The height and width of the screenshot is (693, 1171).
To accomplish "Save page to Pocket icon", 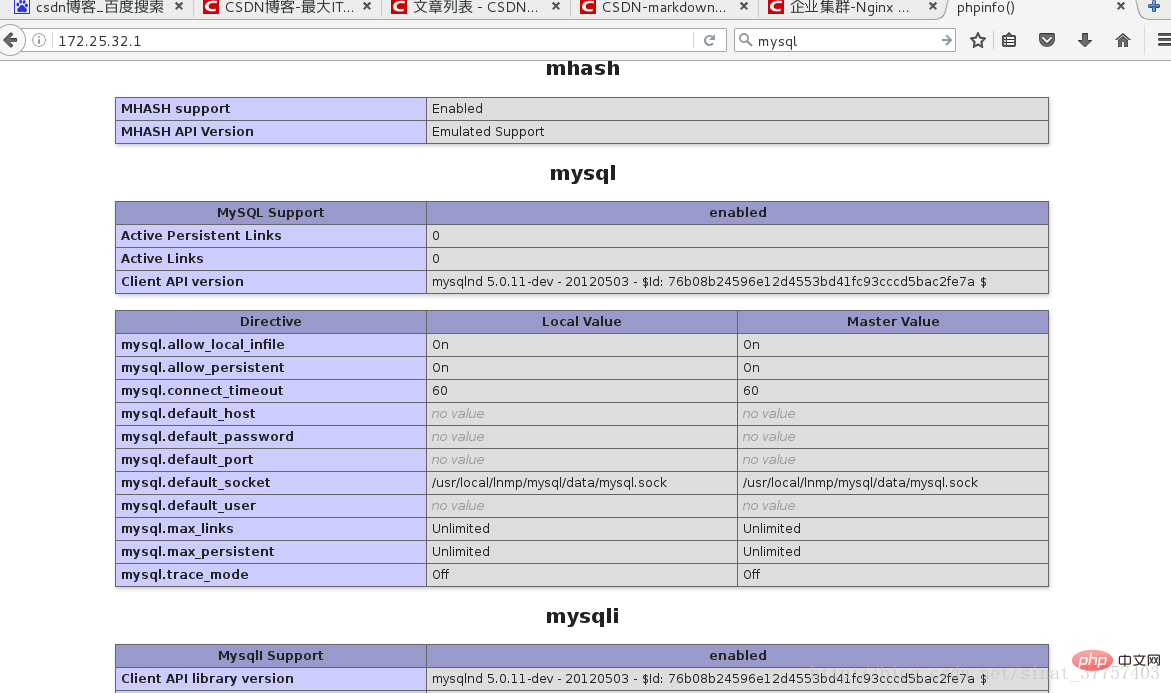I will [1047, 40].
